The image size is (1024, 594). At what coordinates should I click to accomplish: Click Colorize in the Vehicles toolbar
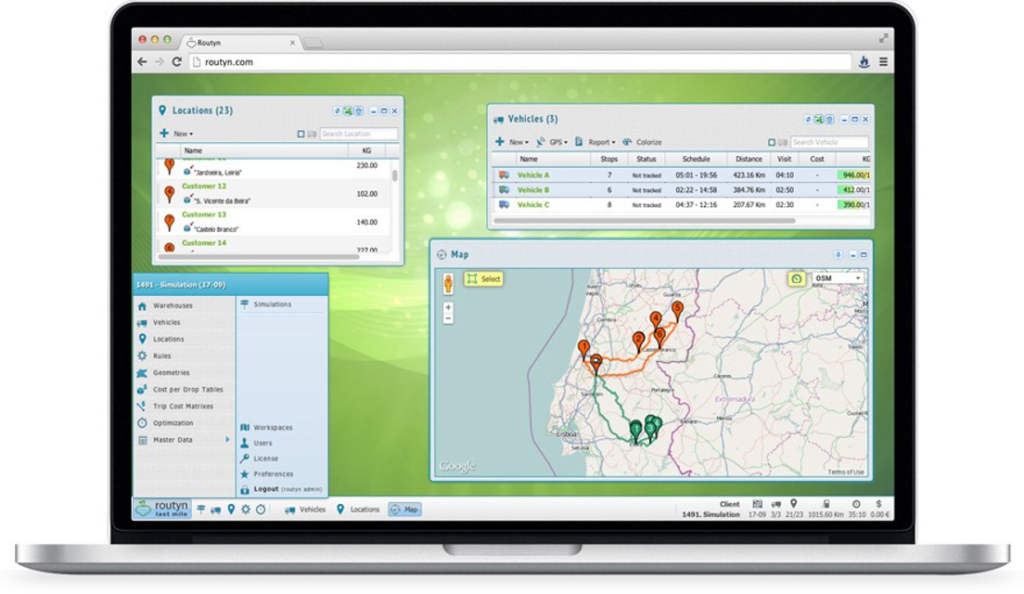pyautogui.click(x=642, y=142)
